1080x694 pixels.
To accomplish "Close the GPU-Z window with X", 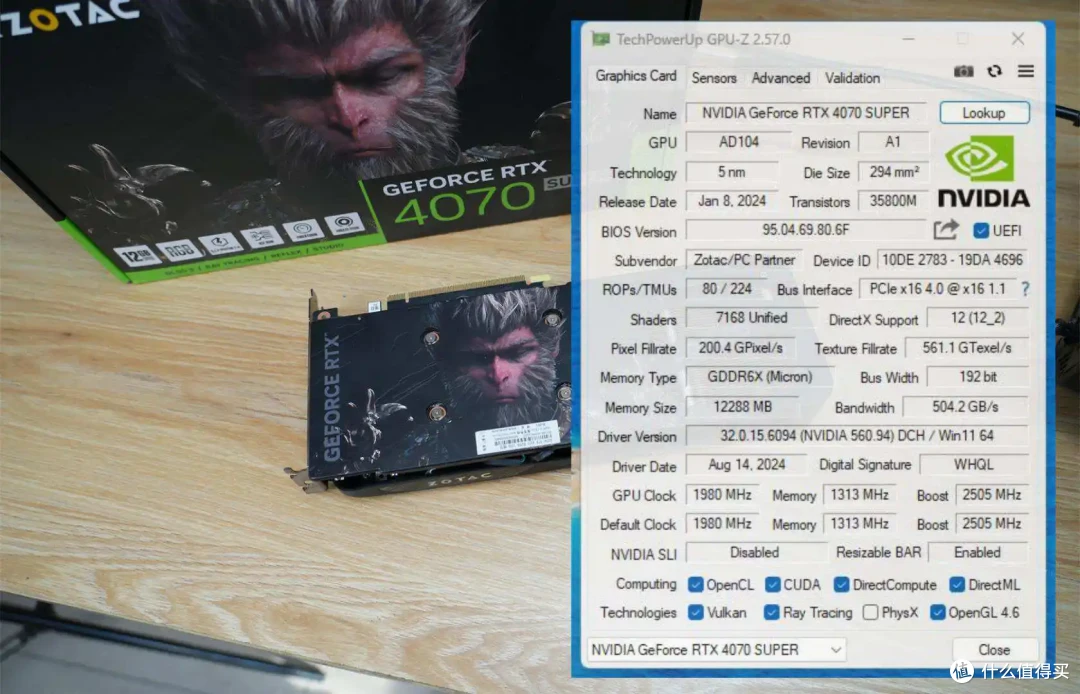I will [1018, 39].
